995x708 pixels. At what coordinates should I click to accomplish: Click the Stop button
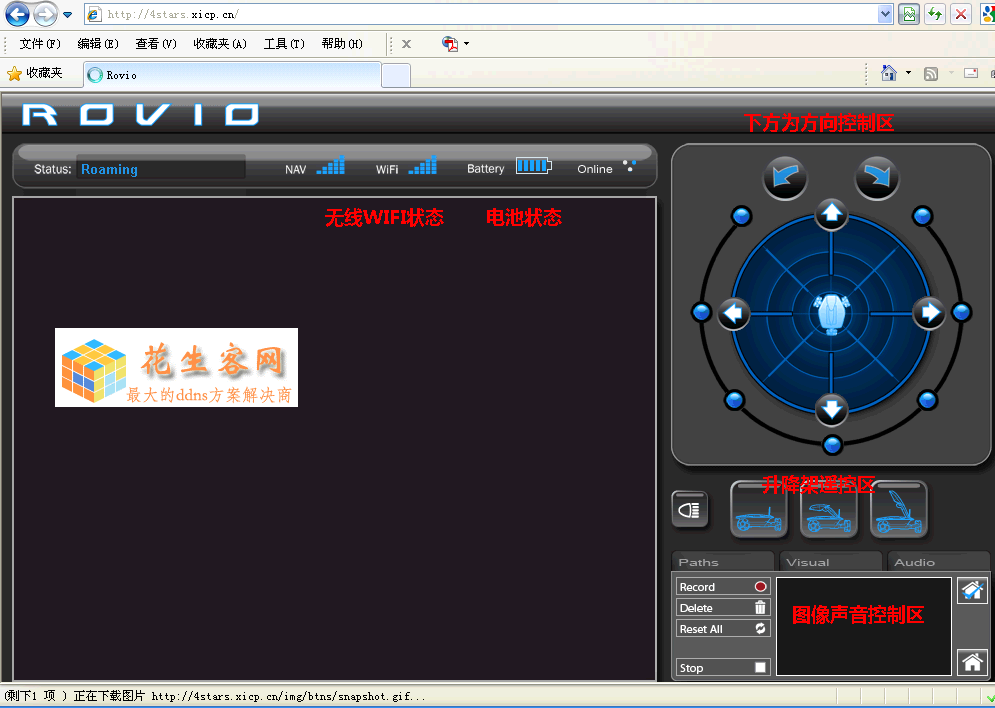pyautogui.click(x=723, y=667)
